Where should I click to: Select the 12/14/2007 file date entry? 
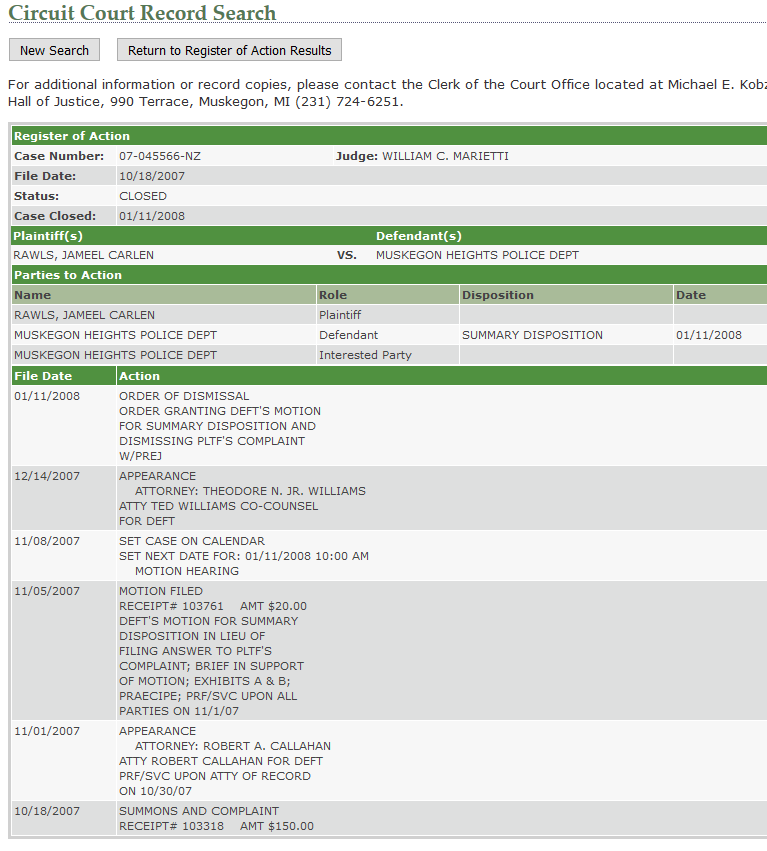(x=47, y=476)
